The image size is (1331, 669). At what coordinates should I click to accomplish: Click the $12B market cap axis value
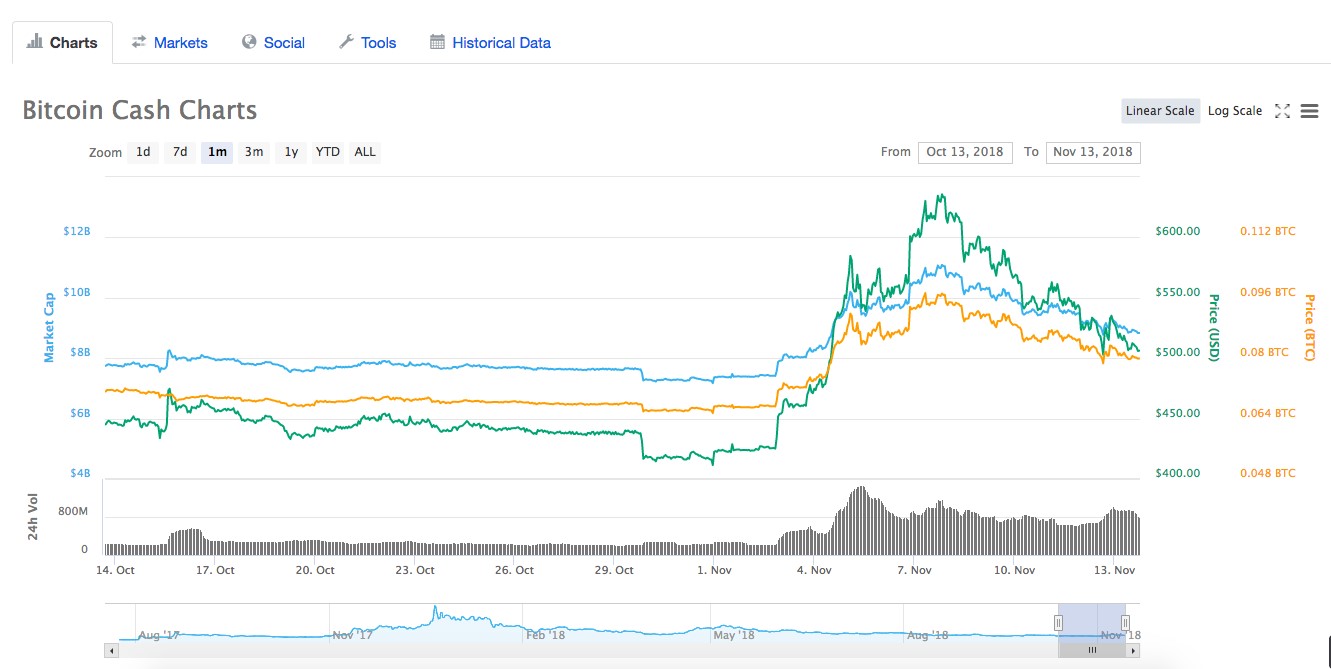(x=77, y=231)
